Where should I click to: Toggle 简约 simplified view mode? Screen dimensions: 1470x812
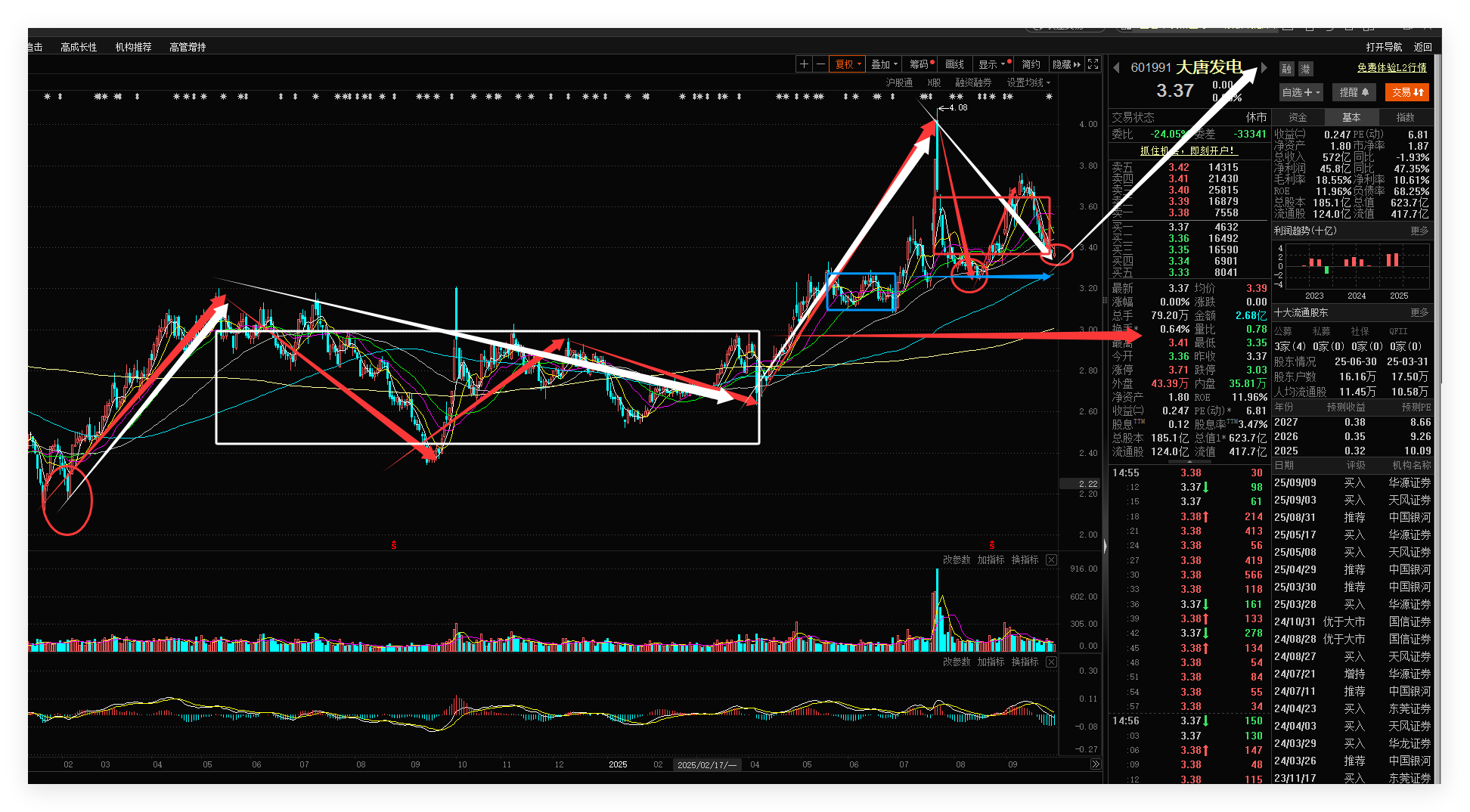click(x=1031, y=64)
